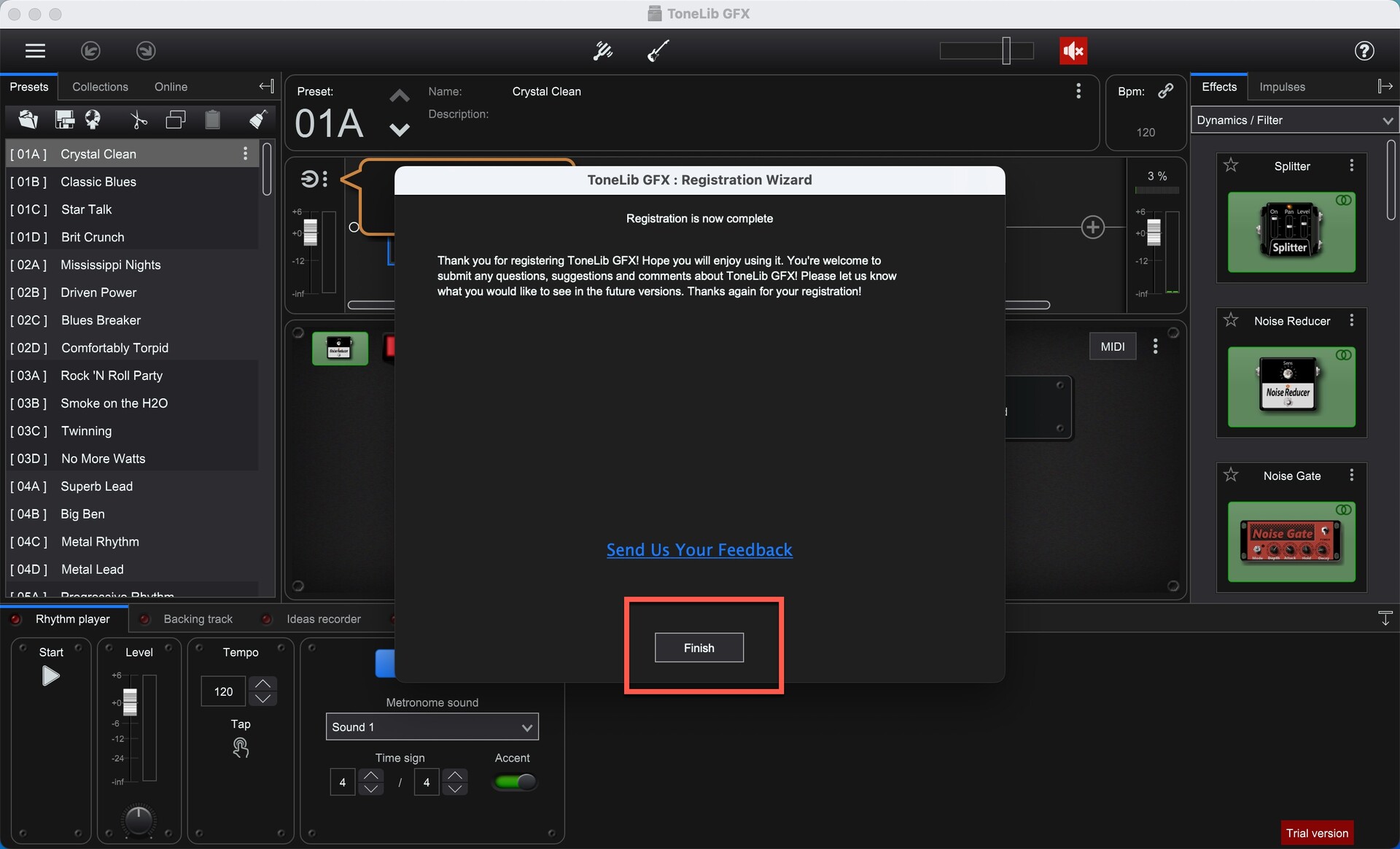Click the tempo value field 120
1400x849 pixels.
[223, 691]
